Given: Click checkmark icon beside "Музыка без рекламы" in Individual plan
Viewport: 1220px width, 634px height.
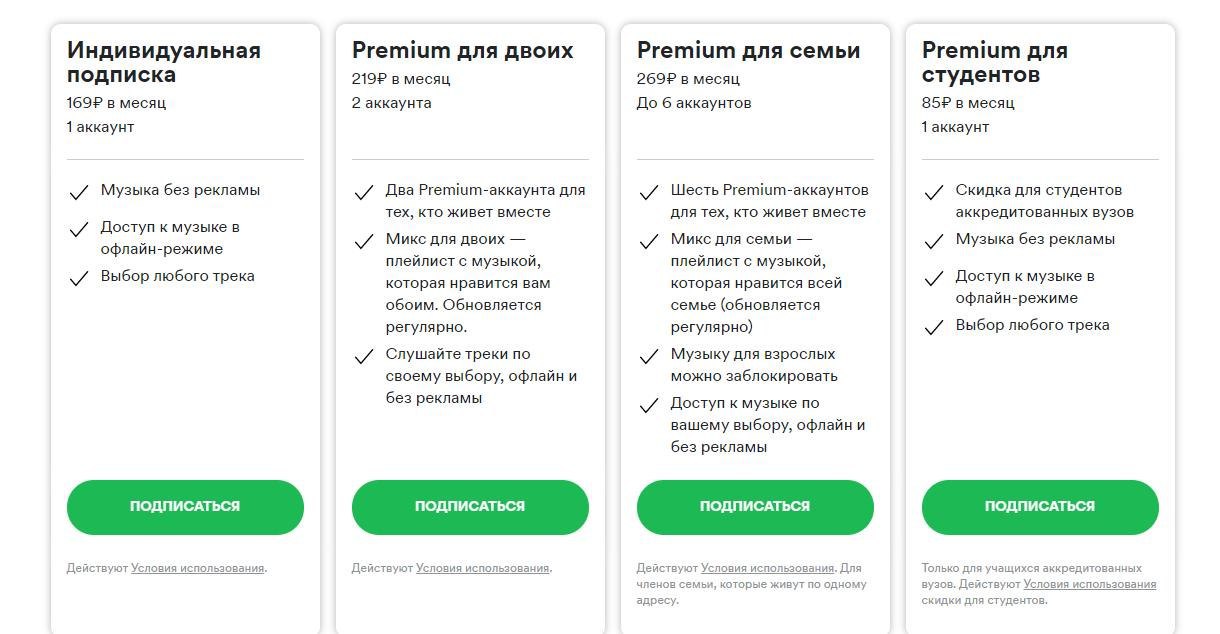Looking at the screenshot, I should pyautogui.click(x=79, y=192).
